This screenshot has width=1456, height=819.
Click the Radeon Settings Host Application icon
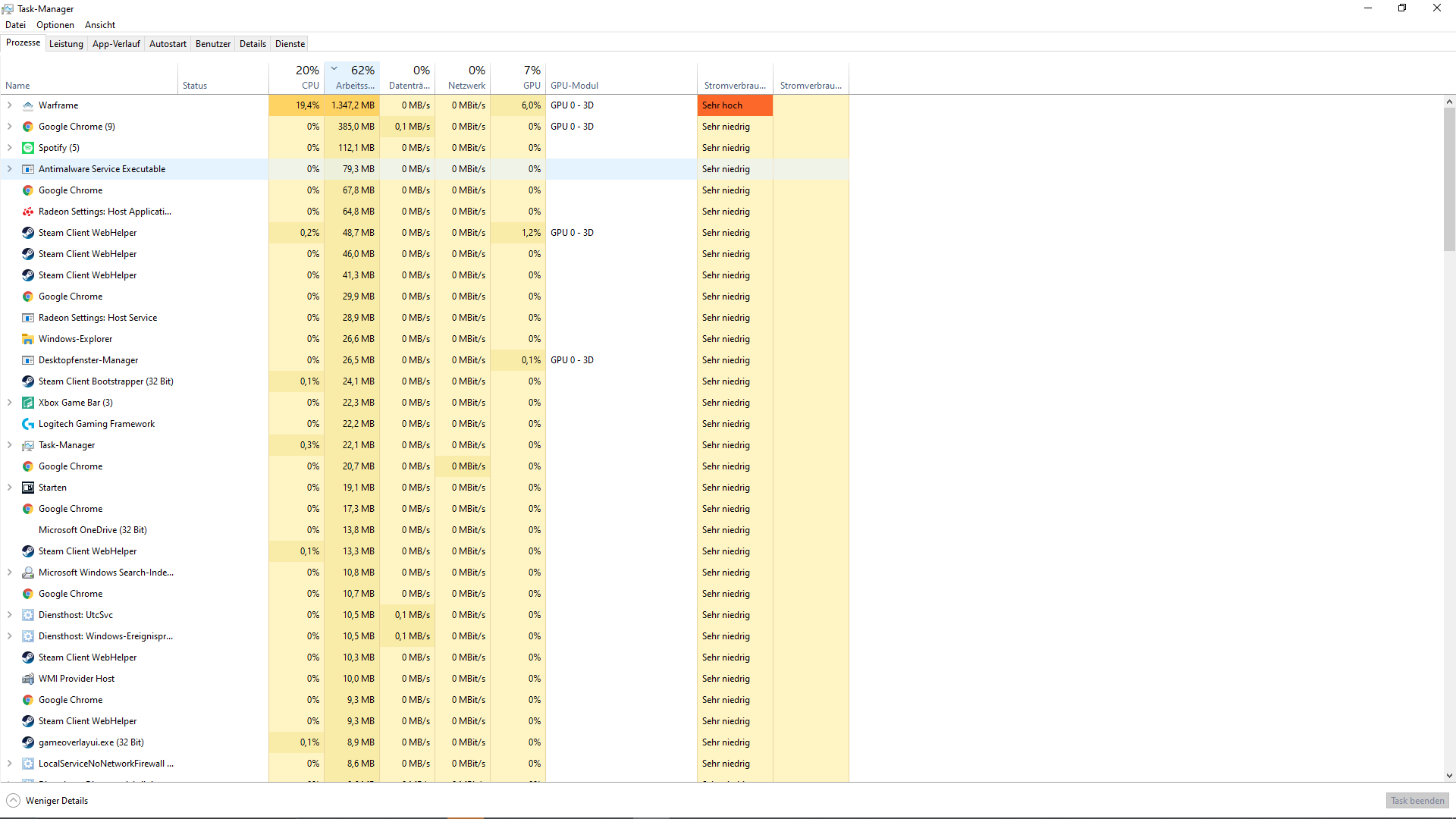[x=28, y=212]
